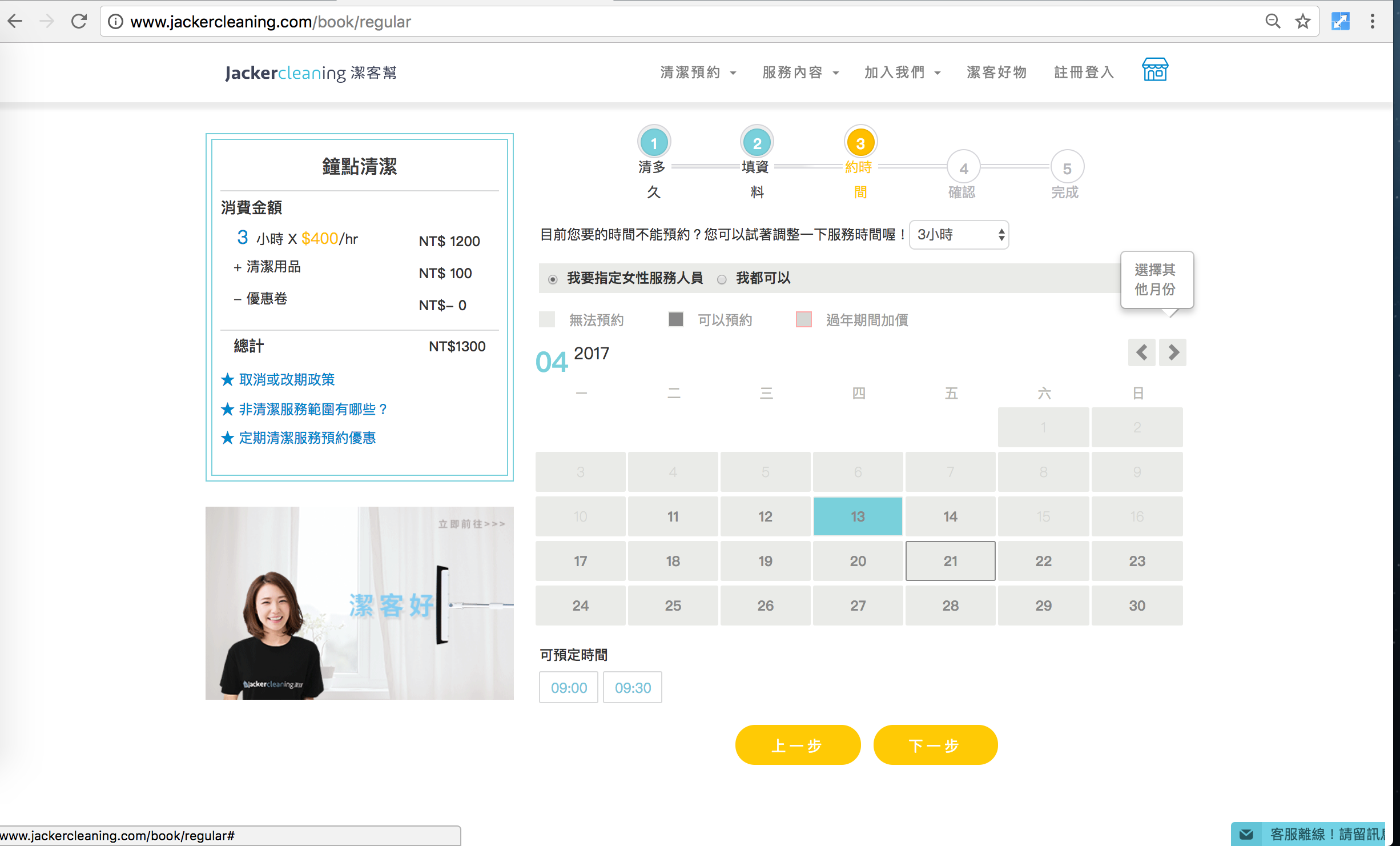
Task: Select 我要指定女性服務人員 radio option
Action: [553, 279]
